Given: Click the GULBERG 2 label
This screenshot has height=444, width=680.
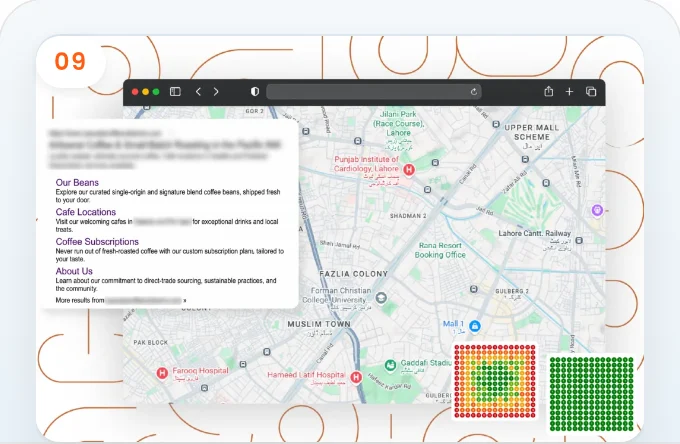Looking at the screenshot, I should pyautogui.click(x=512, y=291).
